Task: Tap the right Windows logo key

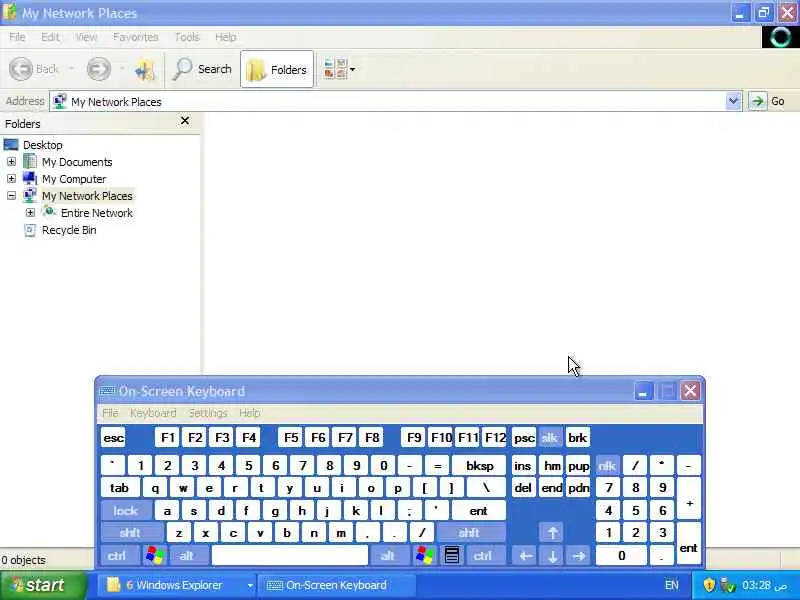Action: pyautogui.click(x=424, y=556)
